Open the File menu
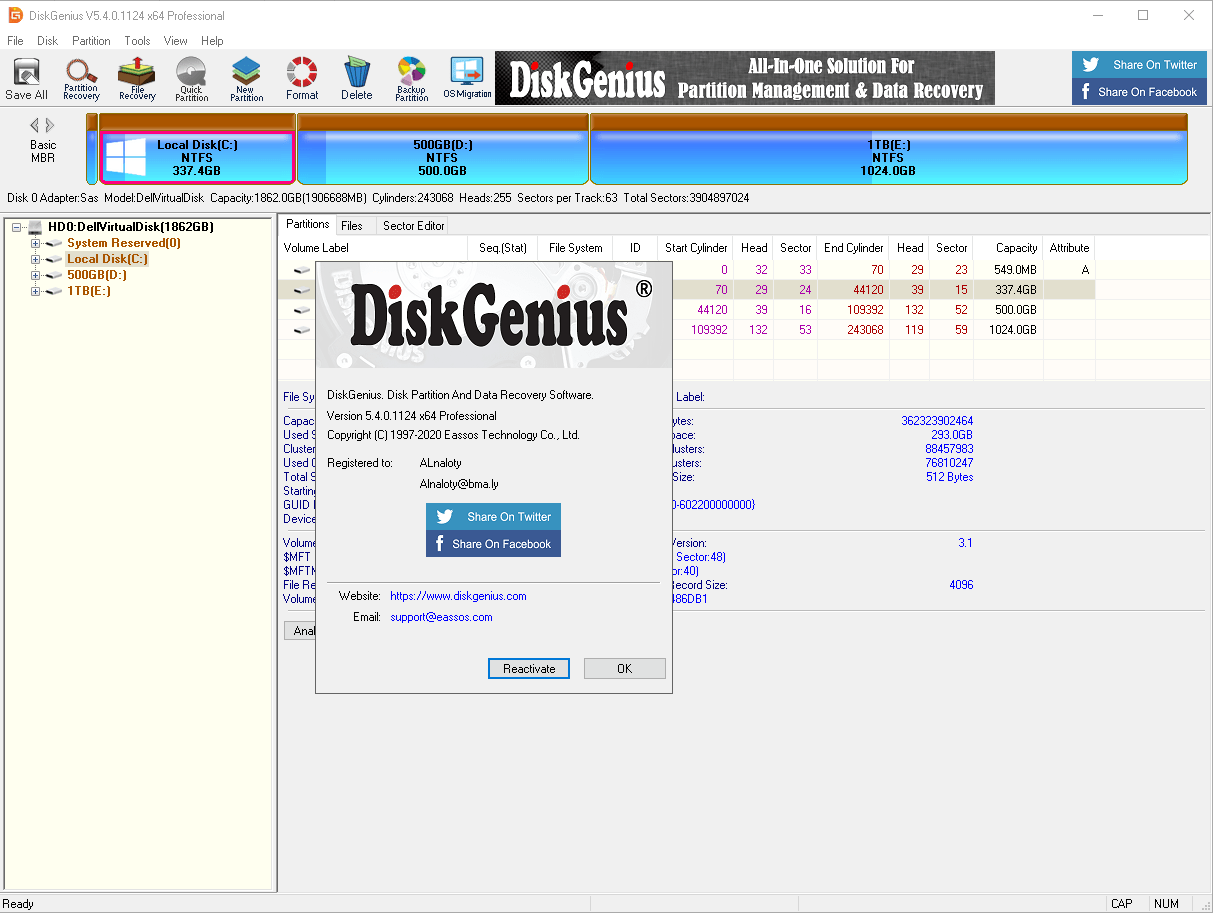1215x915 pixels. pos(15,41)
